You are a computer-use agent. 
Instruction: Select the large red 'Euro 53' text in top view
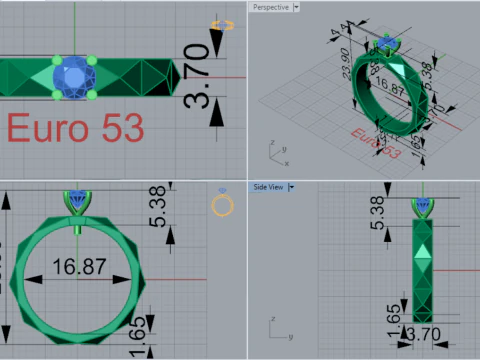pos(76,128)
